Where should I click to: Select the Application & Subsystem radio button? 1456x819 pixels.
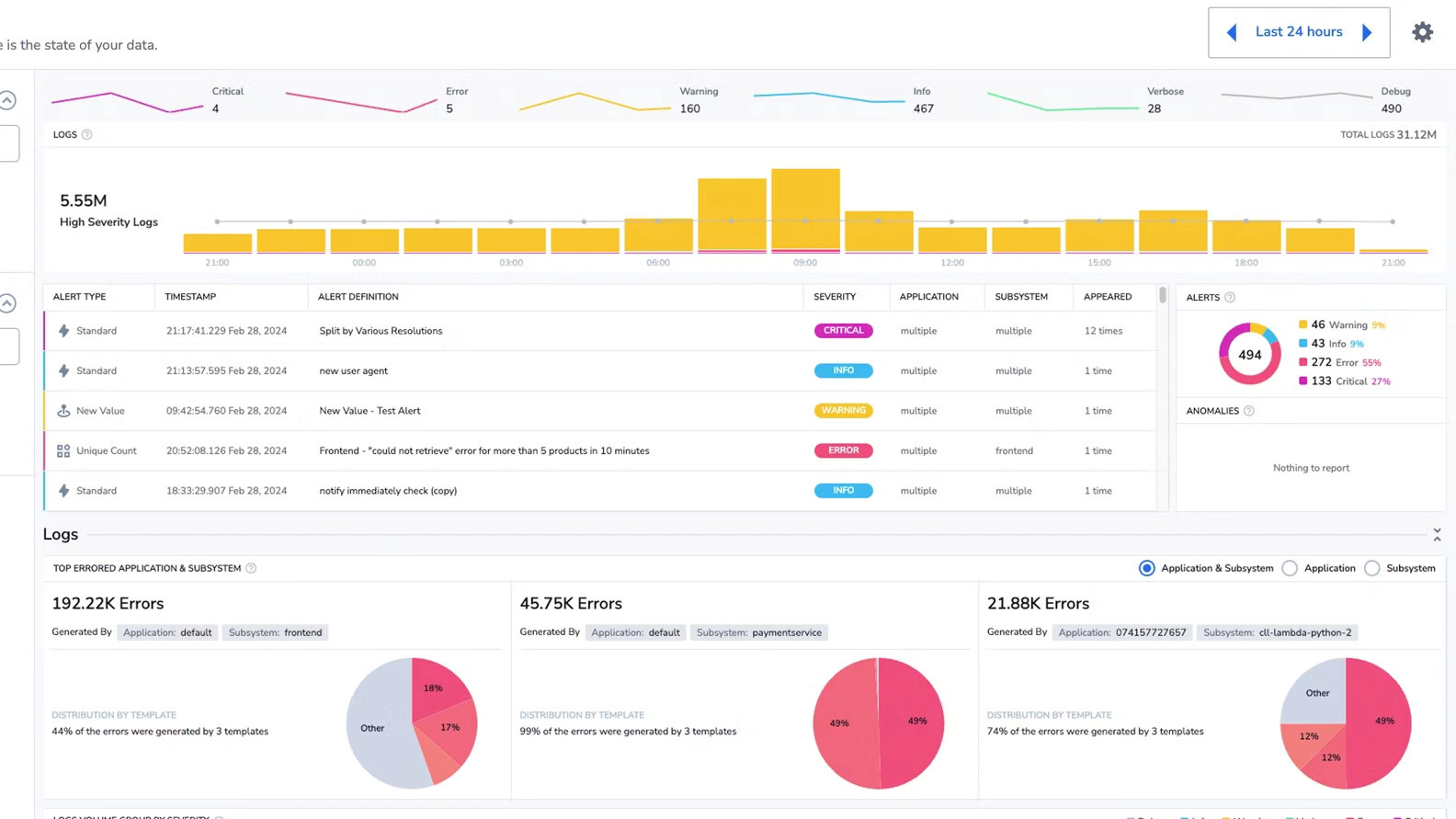(1146, 568)
